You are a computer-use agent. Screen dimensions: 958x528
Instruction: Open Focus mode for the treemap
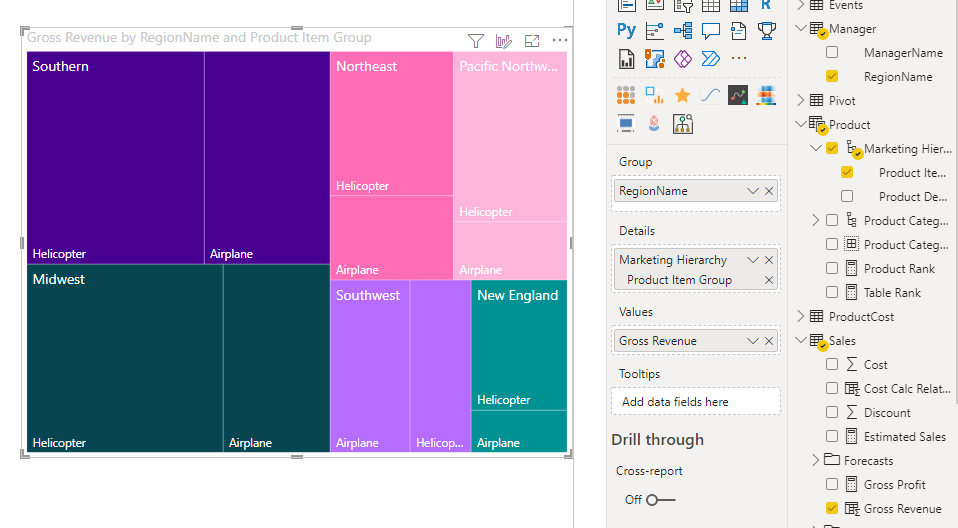click(532, 41)
